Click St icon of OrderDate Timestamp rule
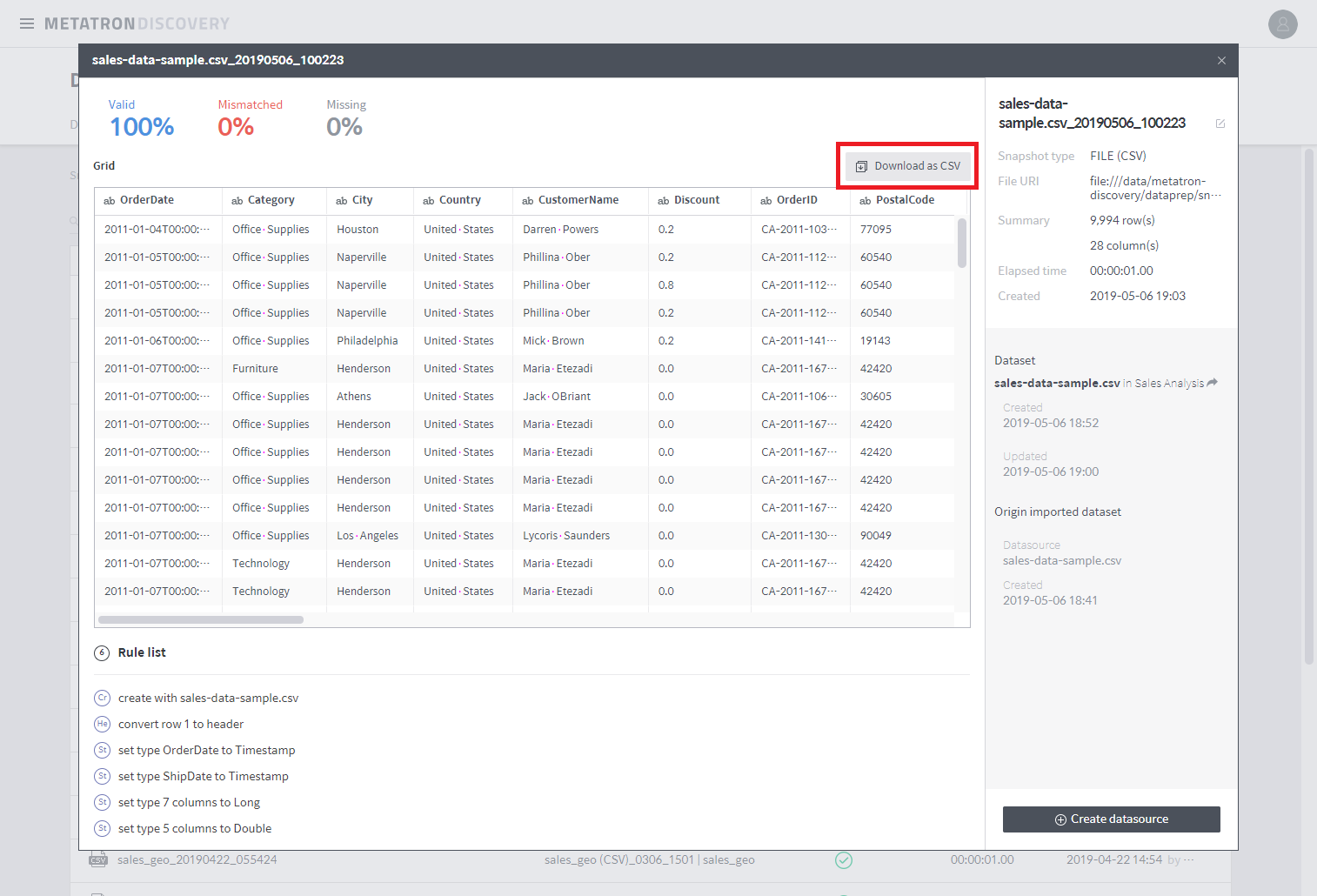Viewport: 1317px width, 896px height. 103,750
